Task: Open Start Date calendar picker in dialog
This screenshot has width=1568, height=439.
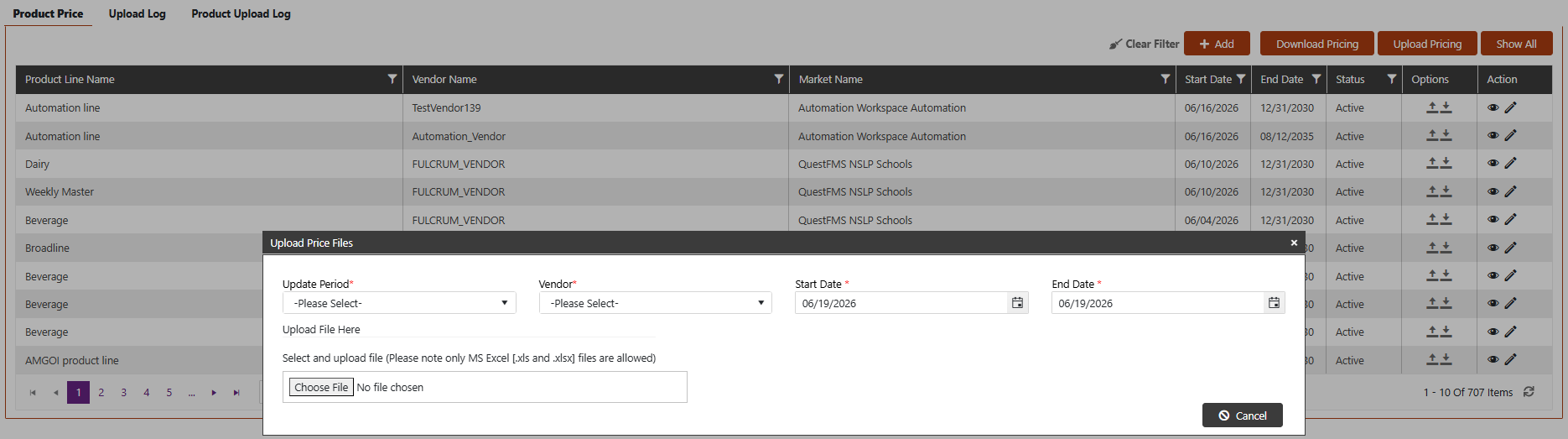Action: pos(1017,303)
